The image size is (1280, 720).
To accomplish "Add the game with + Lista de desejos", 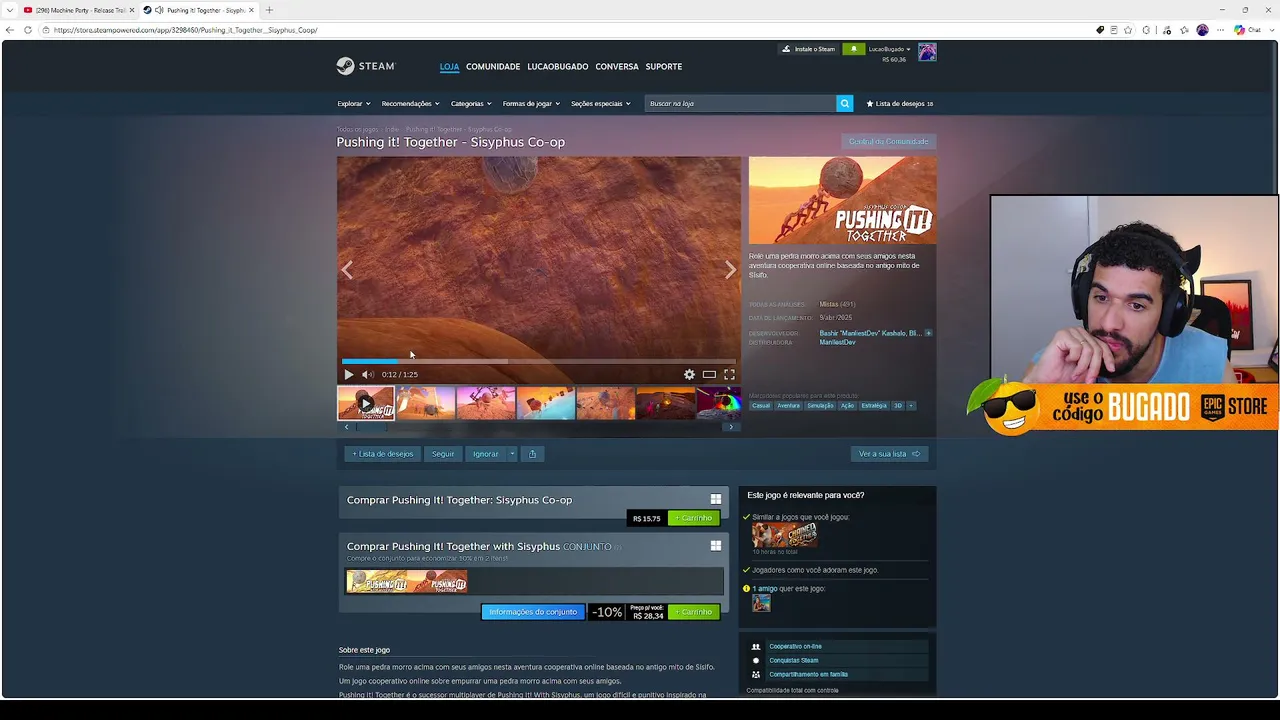I will coord(382,454).
